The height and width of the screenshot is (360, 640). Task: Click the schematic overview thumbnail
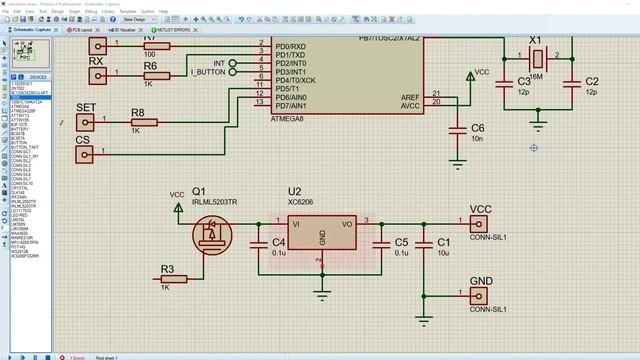tap(31, 53)
